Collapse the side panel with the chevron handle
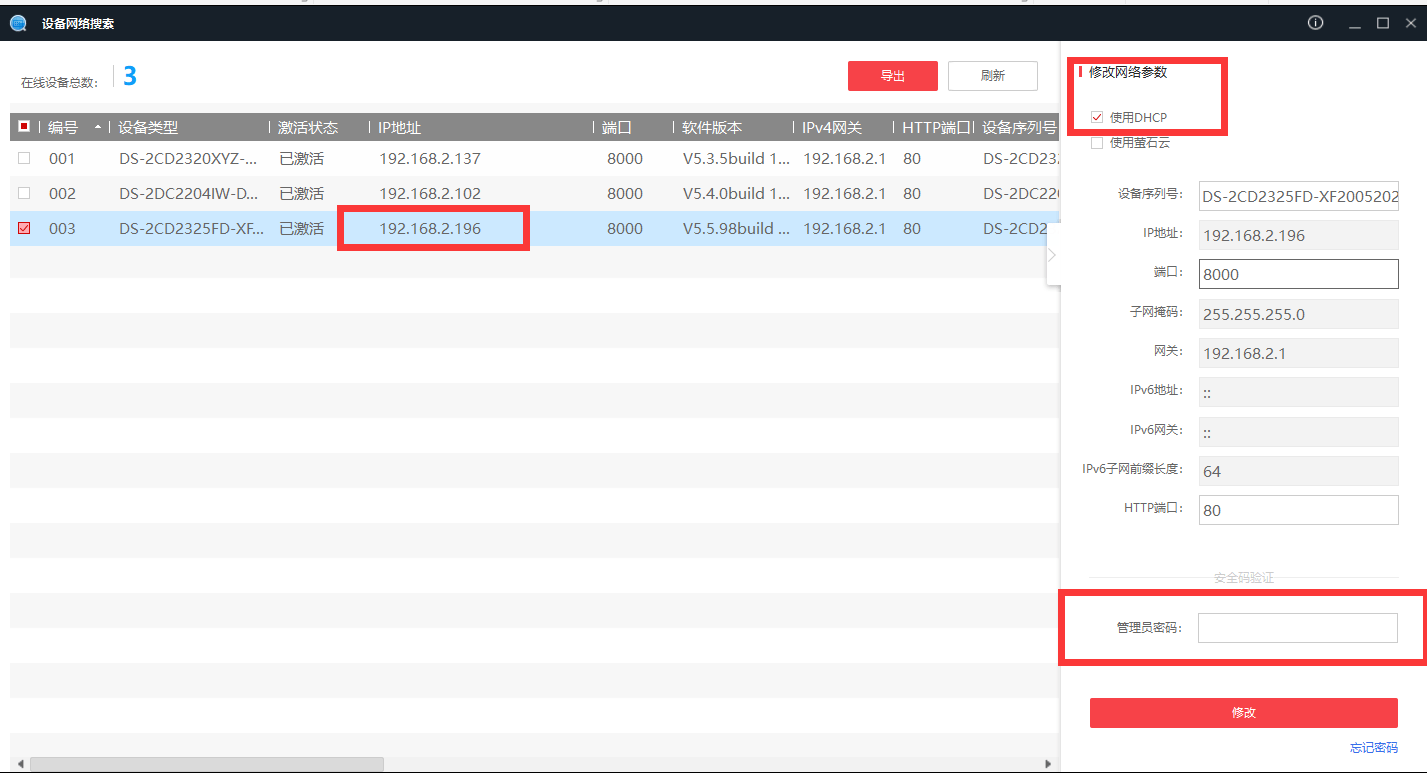Viewport: 1427px width, 773px height. (1053, 254)
